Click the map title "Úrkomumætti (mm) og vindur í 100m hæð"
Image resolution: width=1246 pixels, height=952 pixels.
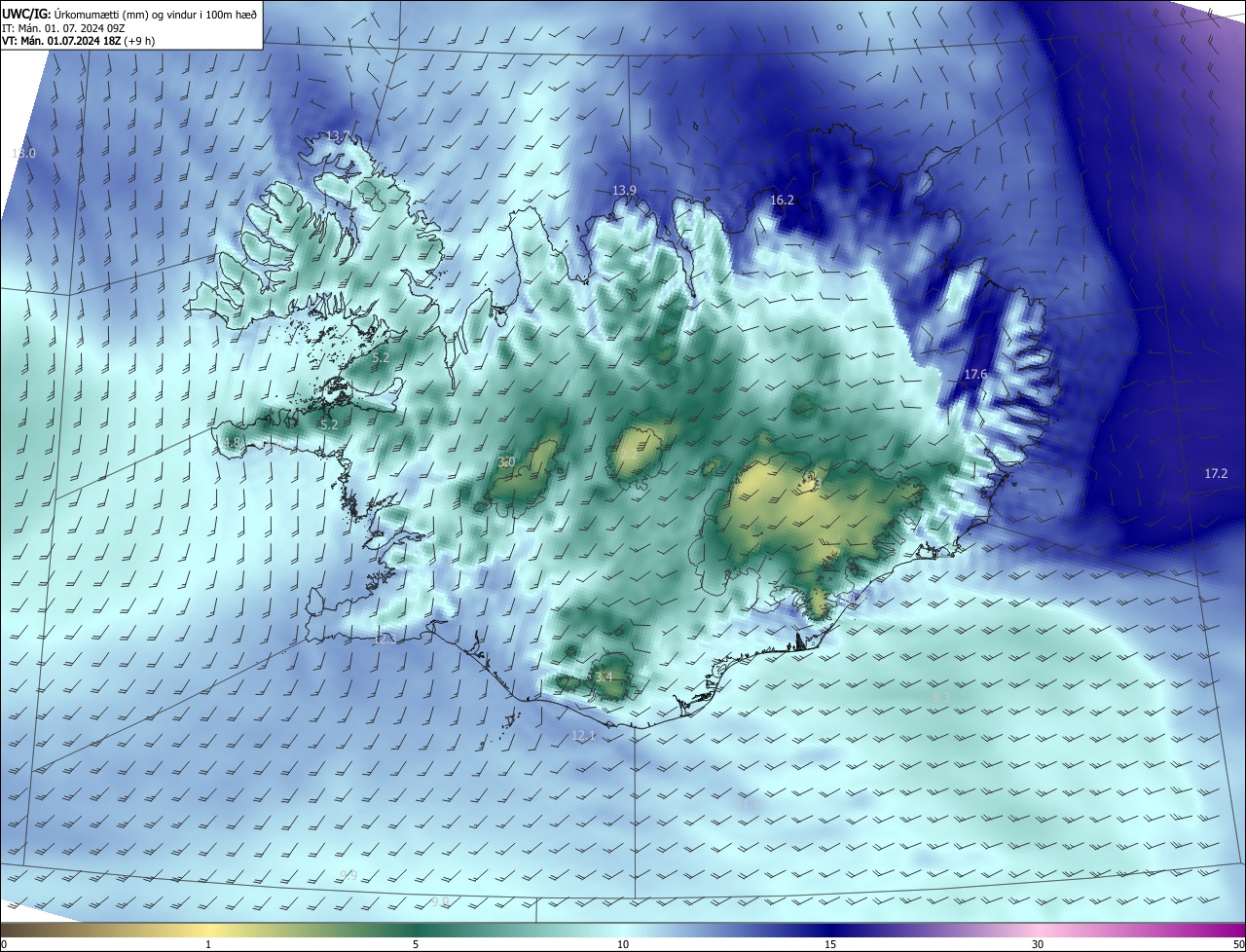(x=155, y=14)
